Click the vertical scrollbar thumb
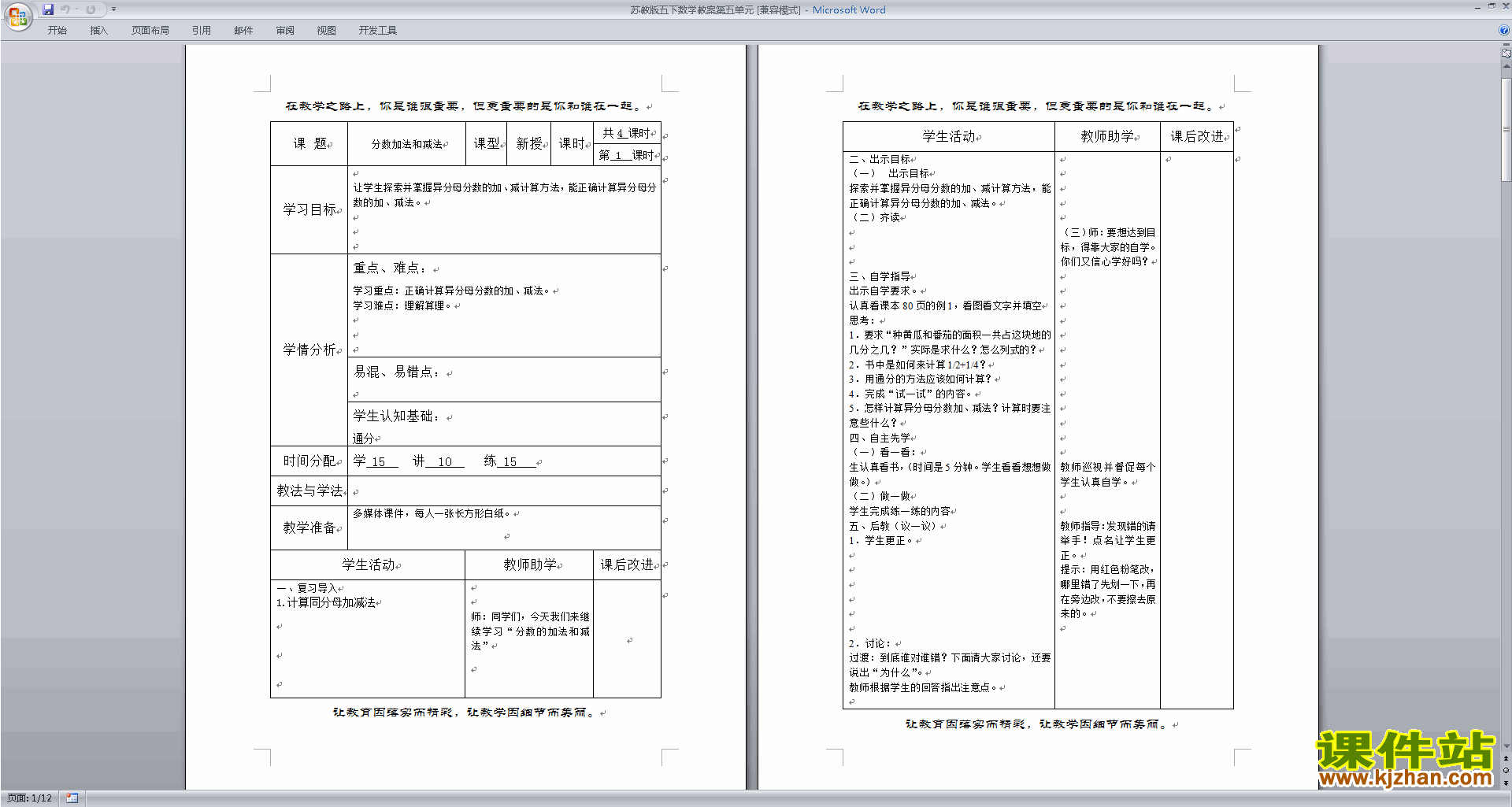Image resolution: width=1512 pixels, height=807 pixels. pos(1506,129)
